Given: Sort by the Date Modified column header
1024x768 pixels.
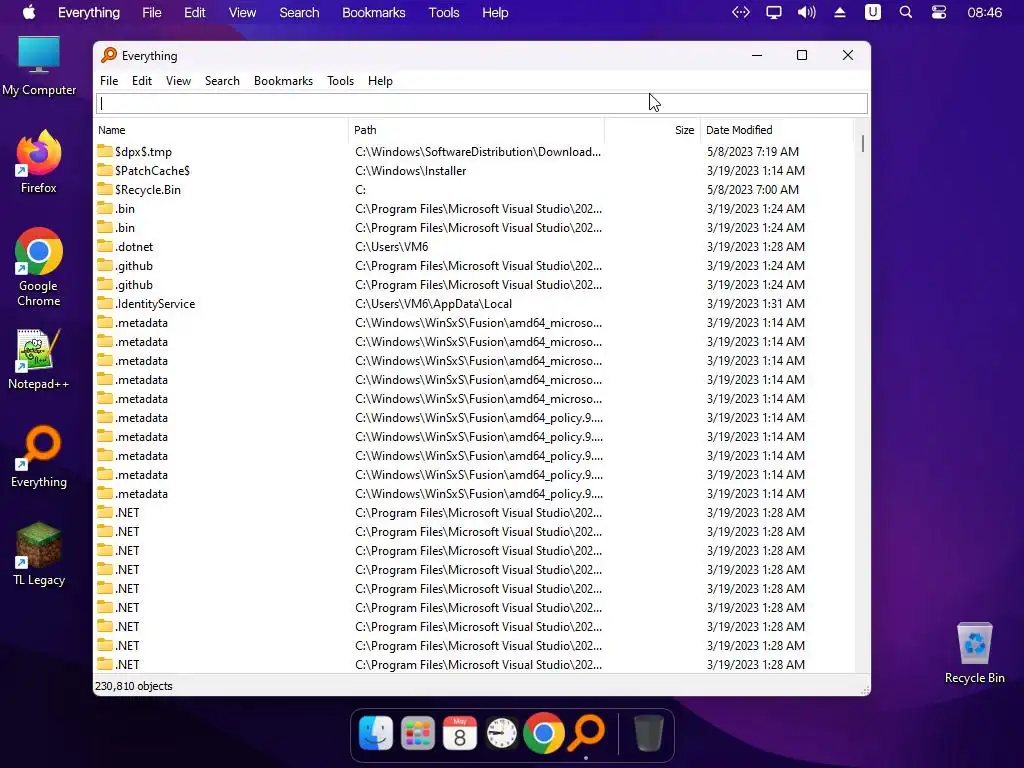Looking at the screenshot, I should click(777, 130).
